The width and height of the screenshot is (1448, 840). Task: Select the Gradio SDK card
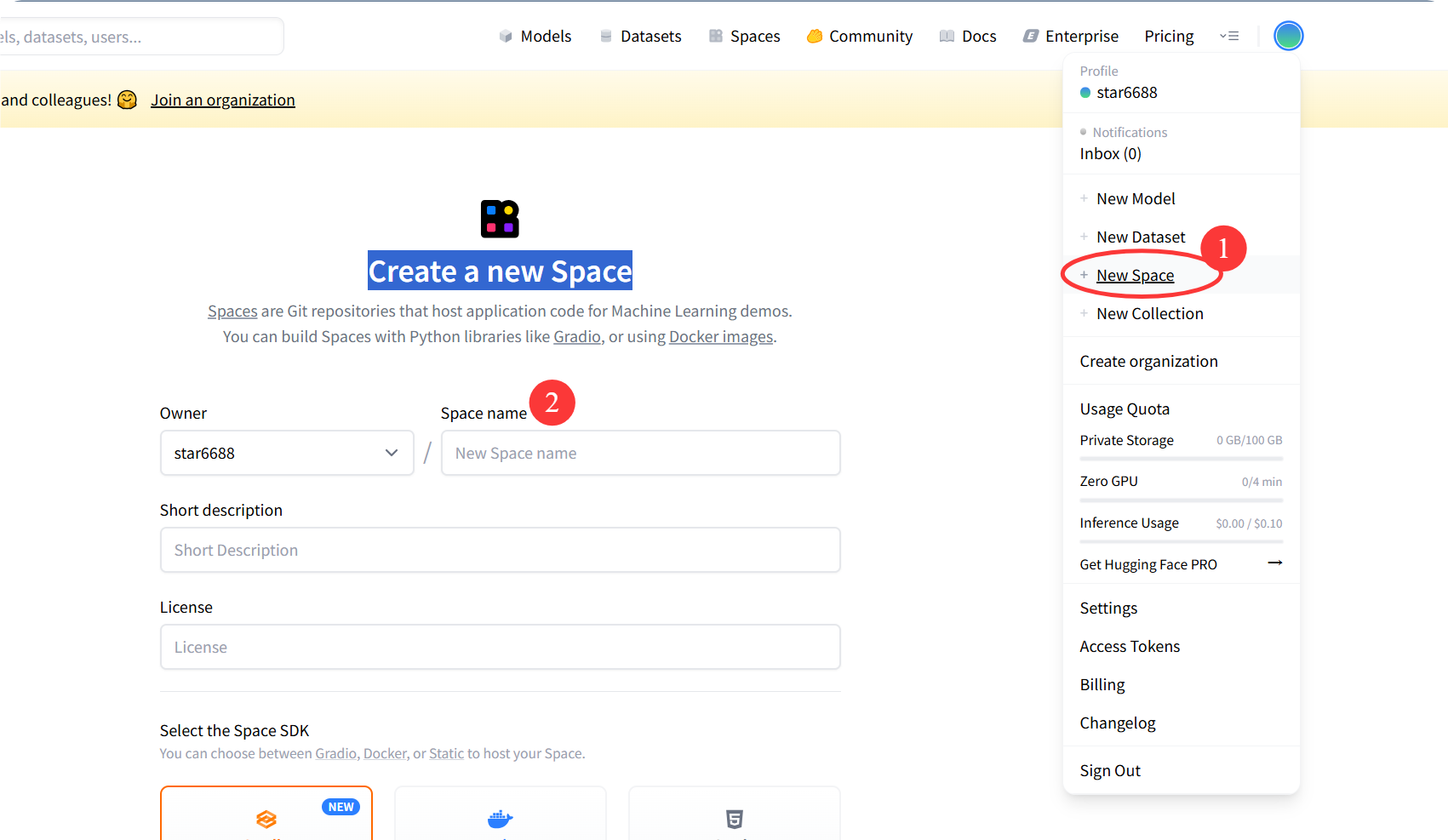[266, 814]
